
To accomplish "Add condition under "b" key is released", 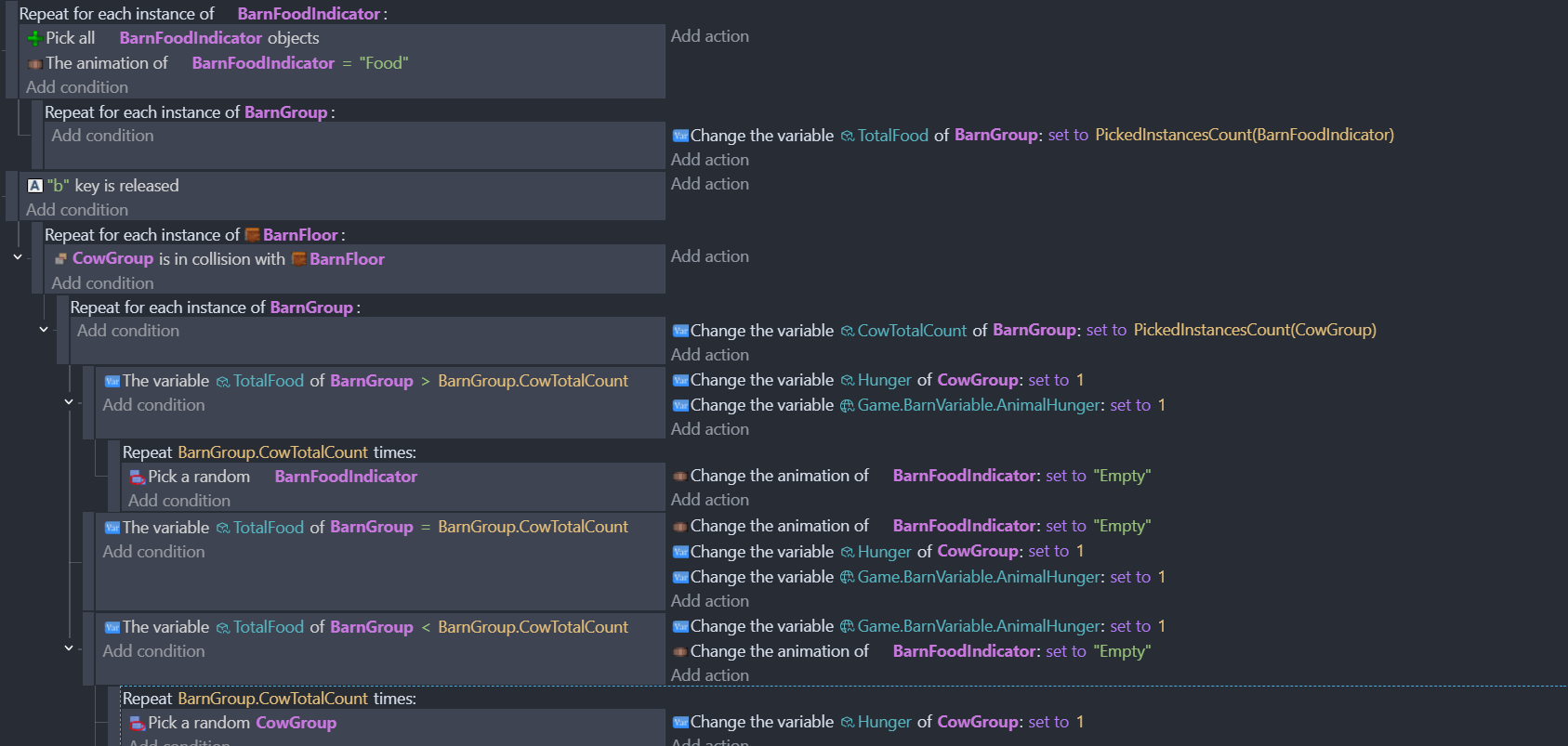I will (77, 210).
